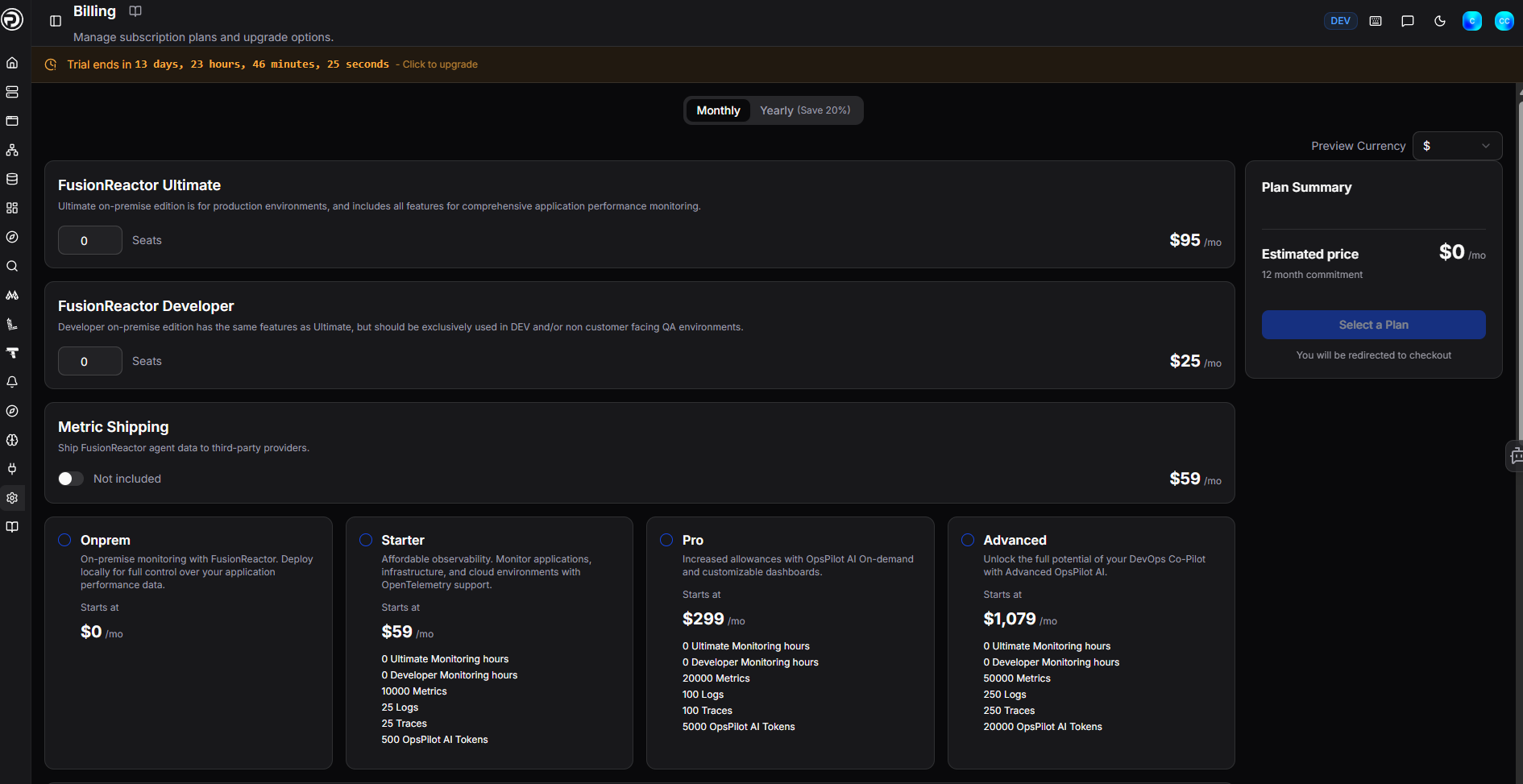Open the plug integrations icon in sidebar

click(12, 469)
